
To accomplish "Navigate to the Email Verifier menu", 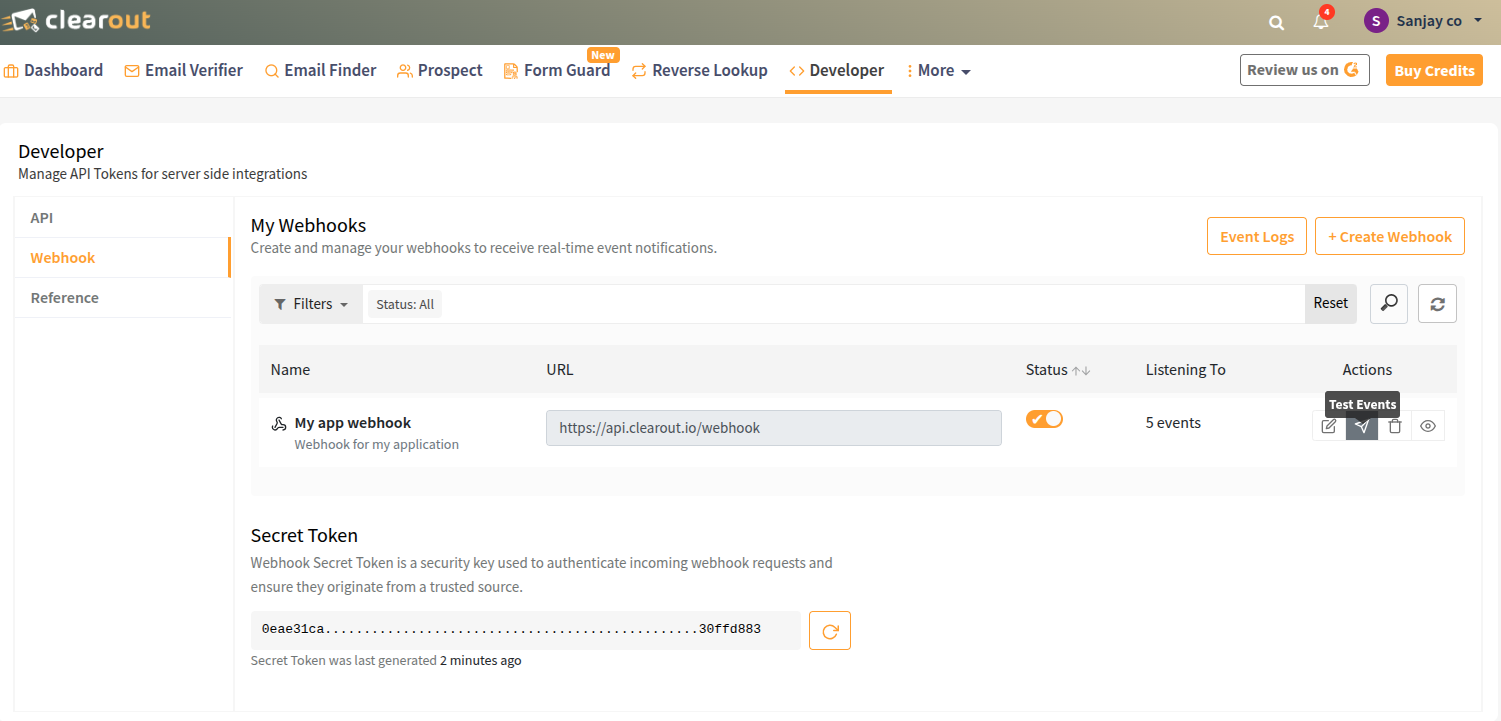I will [183, 70].
